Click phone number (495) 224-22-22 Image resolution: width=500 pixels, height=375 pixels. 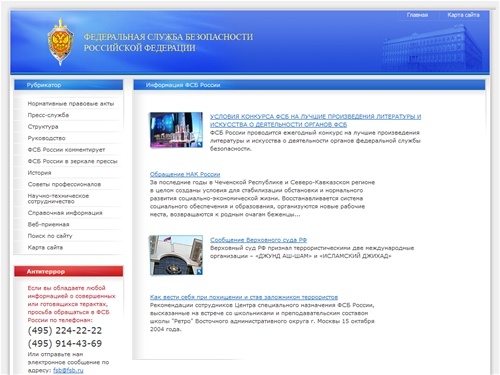(x=65, y=331)
